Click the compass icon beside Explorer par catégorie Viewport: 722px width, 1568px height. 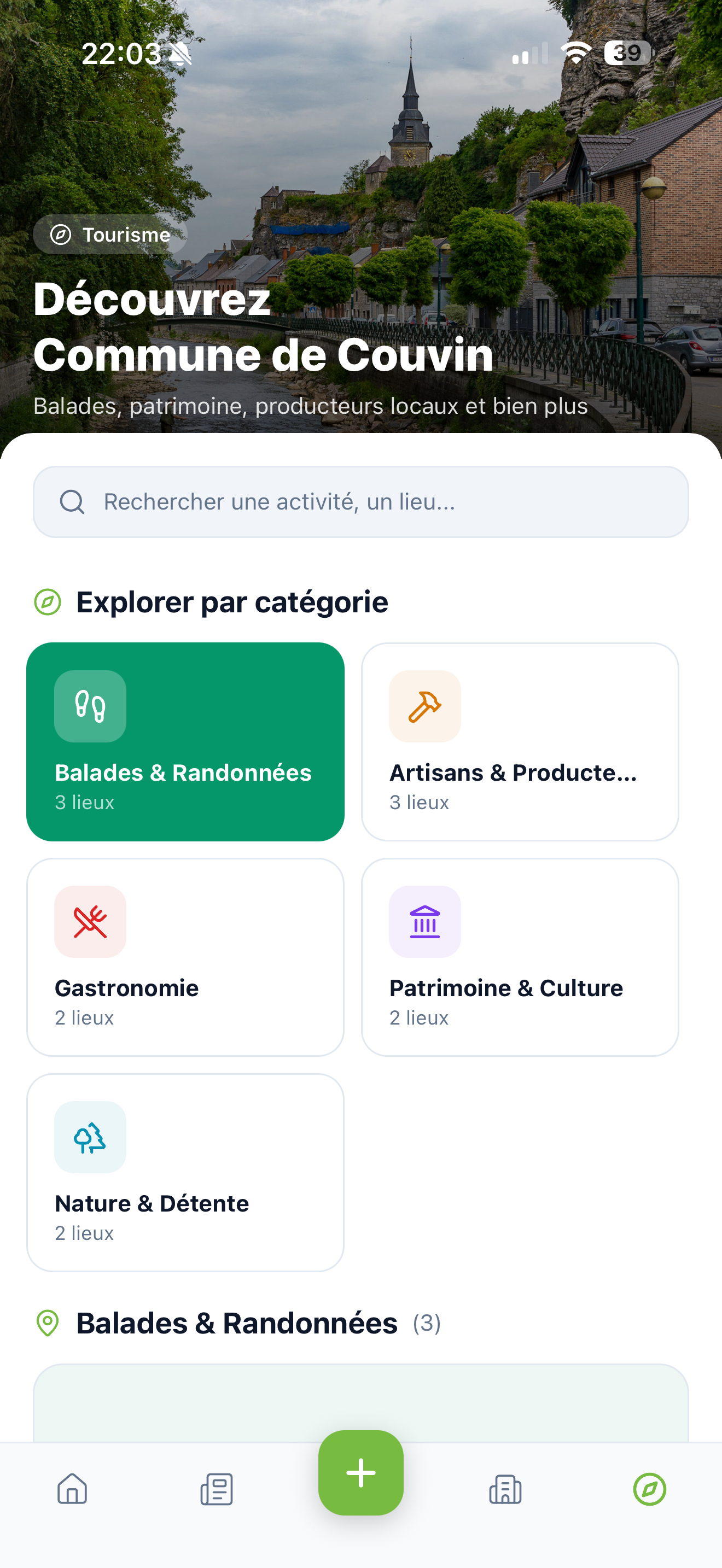(x=47, y=601)
